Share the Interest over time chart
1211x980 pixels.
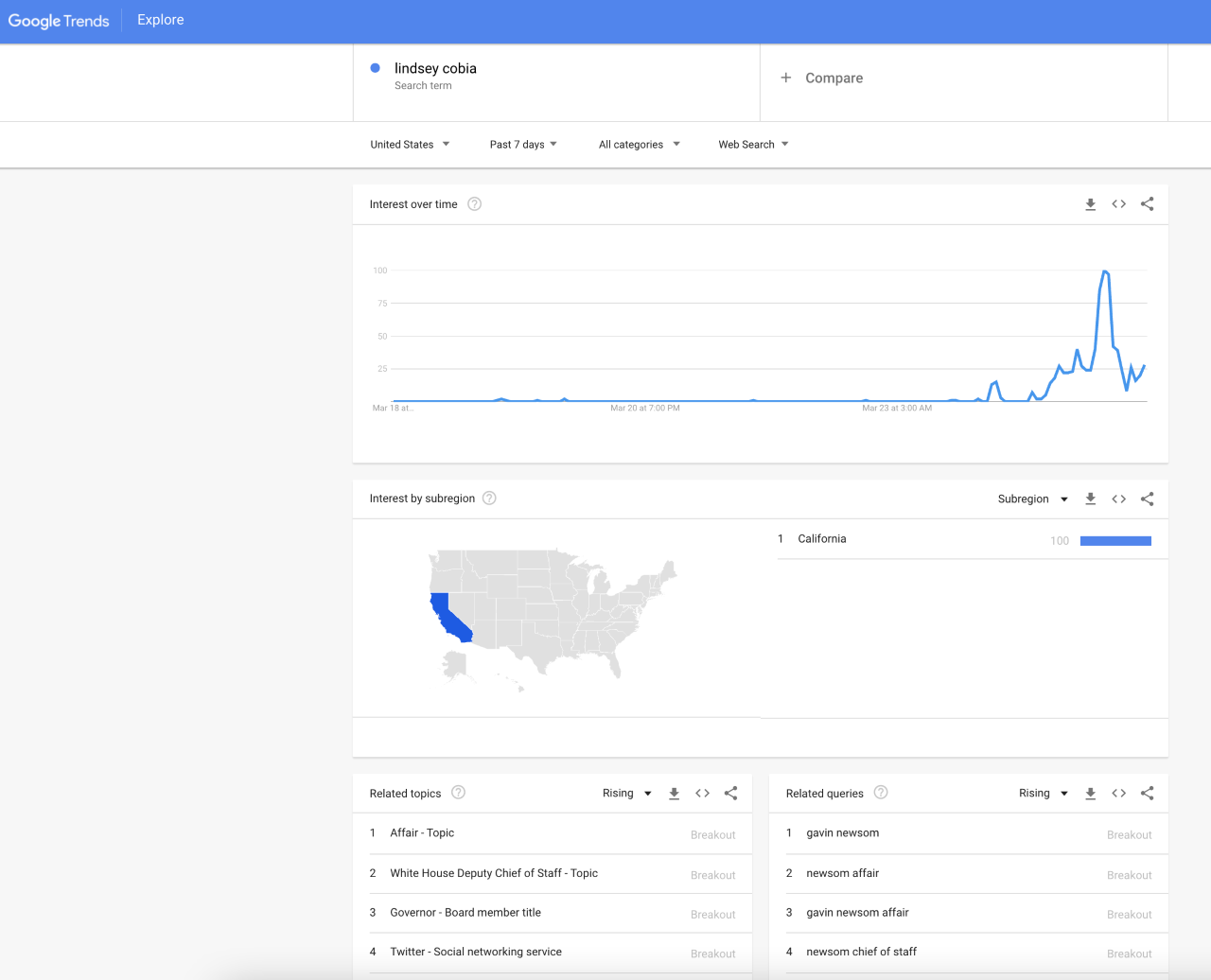coord(1147,204)
